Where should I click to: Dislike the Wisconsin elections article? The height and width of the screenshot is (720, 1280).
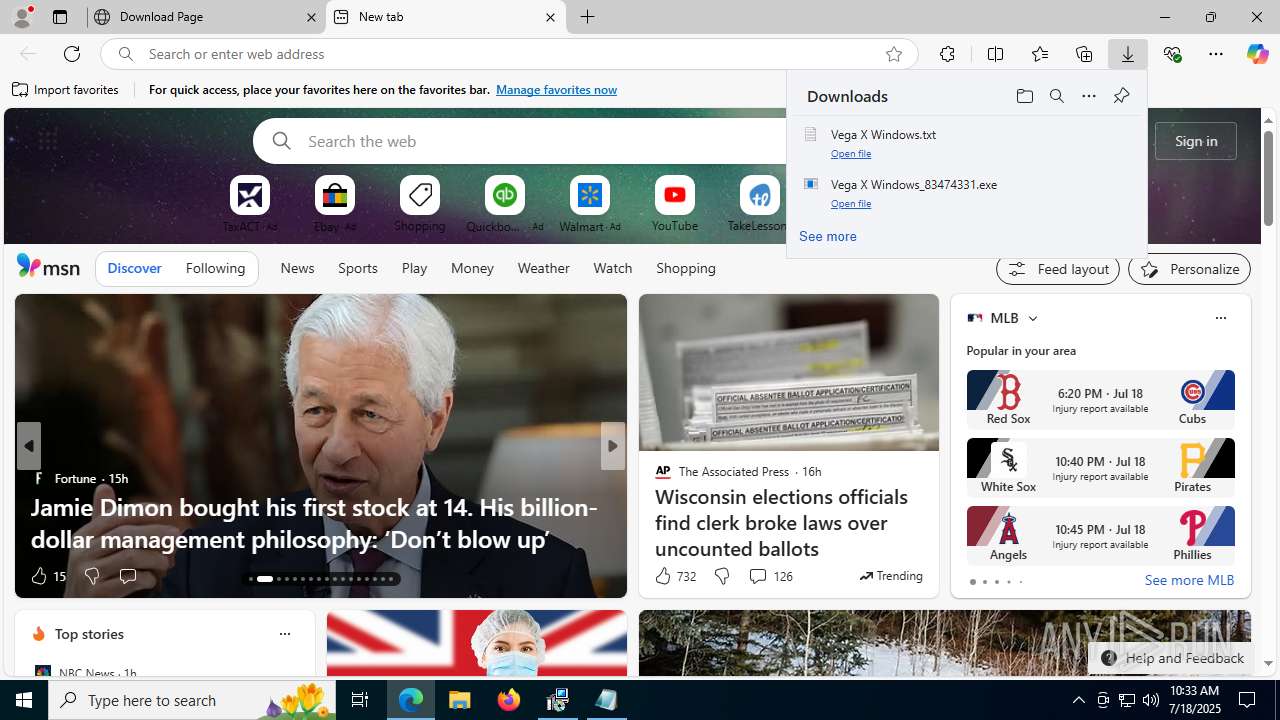(721, 576)
